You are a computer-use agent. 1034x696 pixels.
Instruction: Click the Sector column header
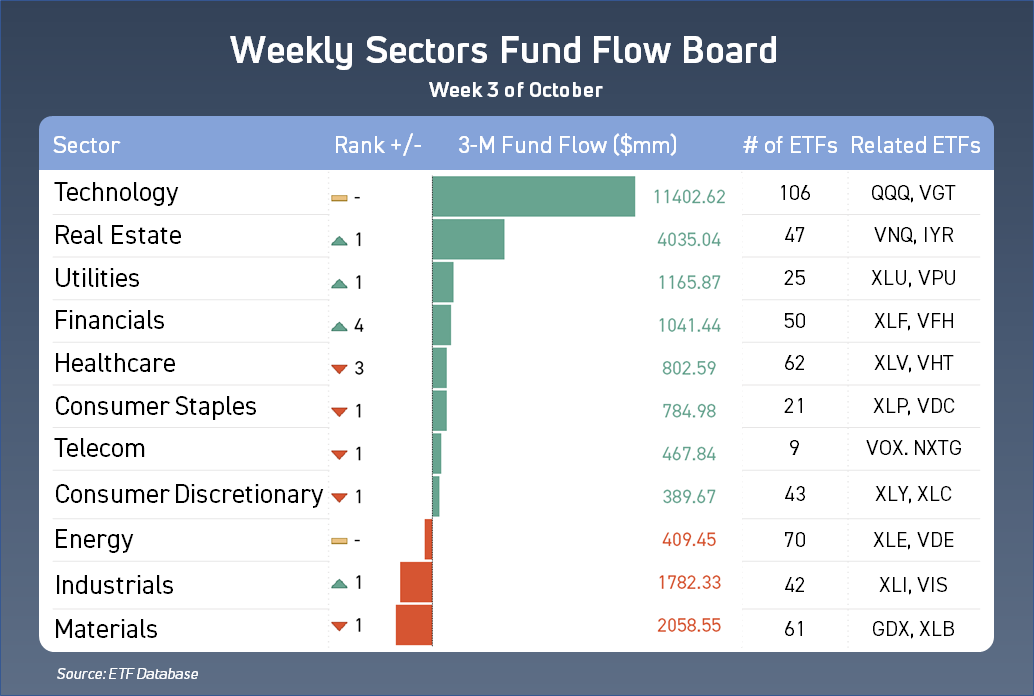(x=86, y=145)
